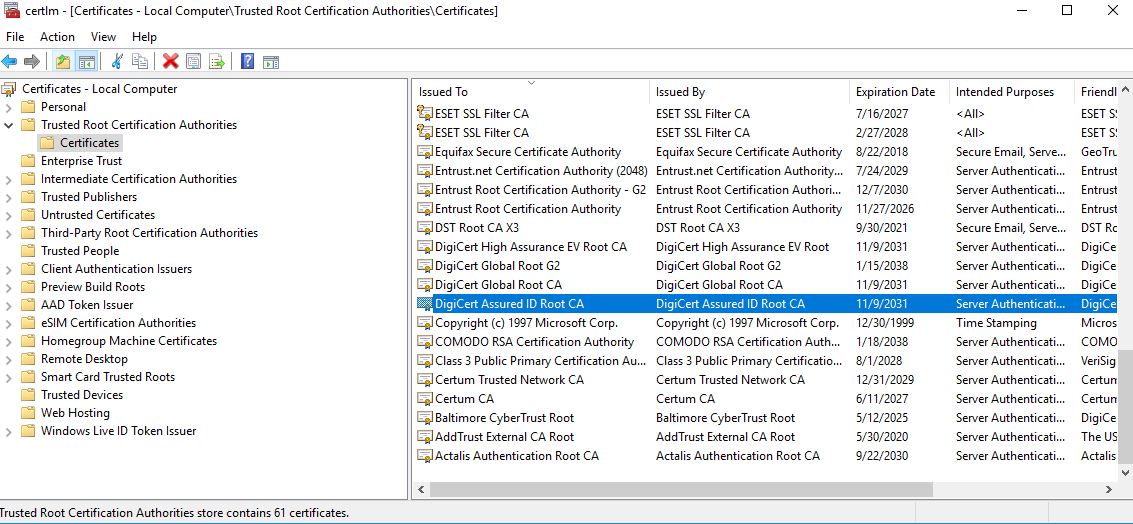Click the 12/30/1999 expiration date cell

[887, 323]
